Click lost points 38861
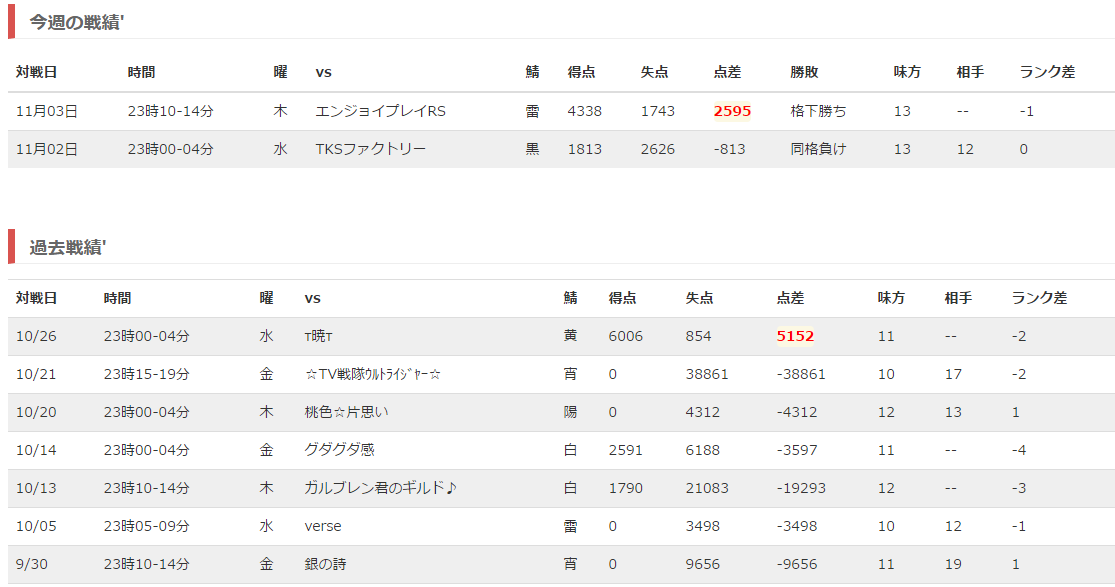 pyautogui.click(x=707, y=374)
